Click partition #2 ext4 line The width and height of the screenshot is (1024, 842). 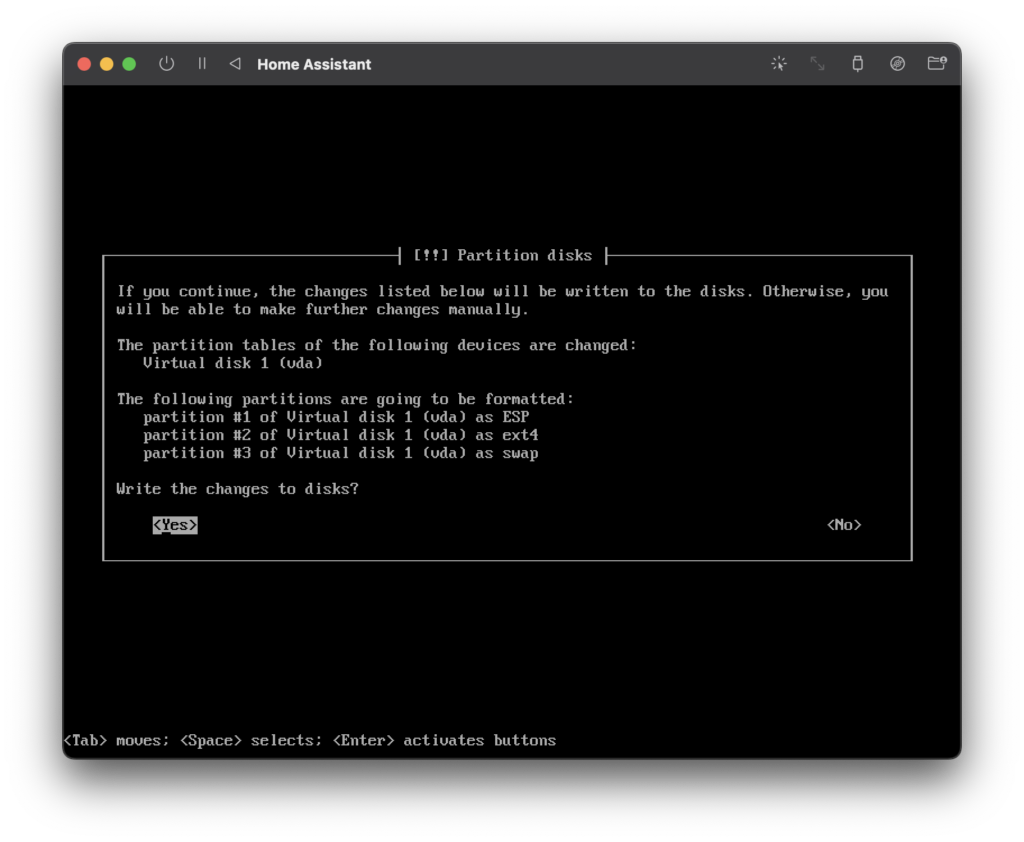click(341, 435)
